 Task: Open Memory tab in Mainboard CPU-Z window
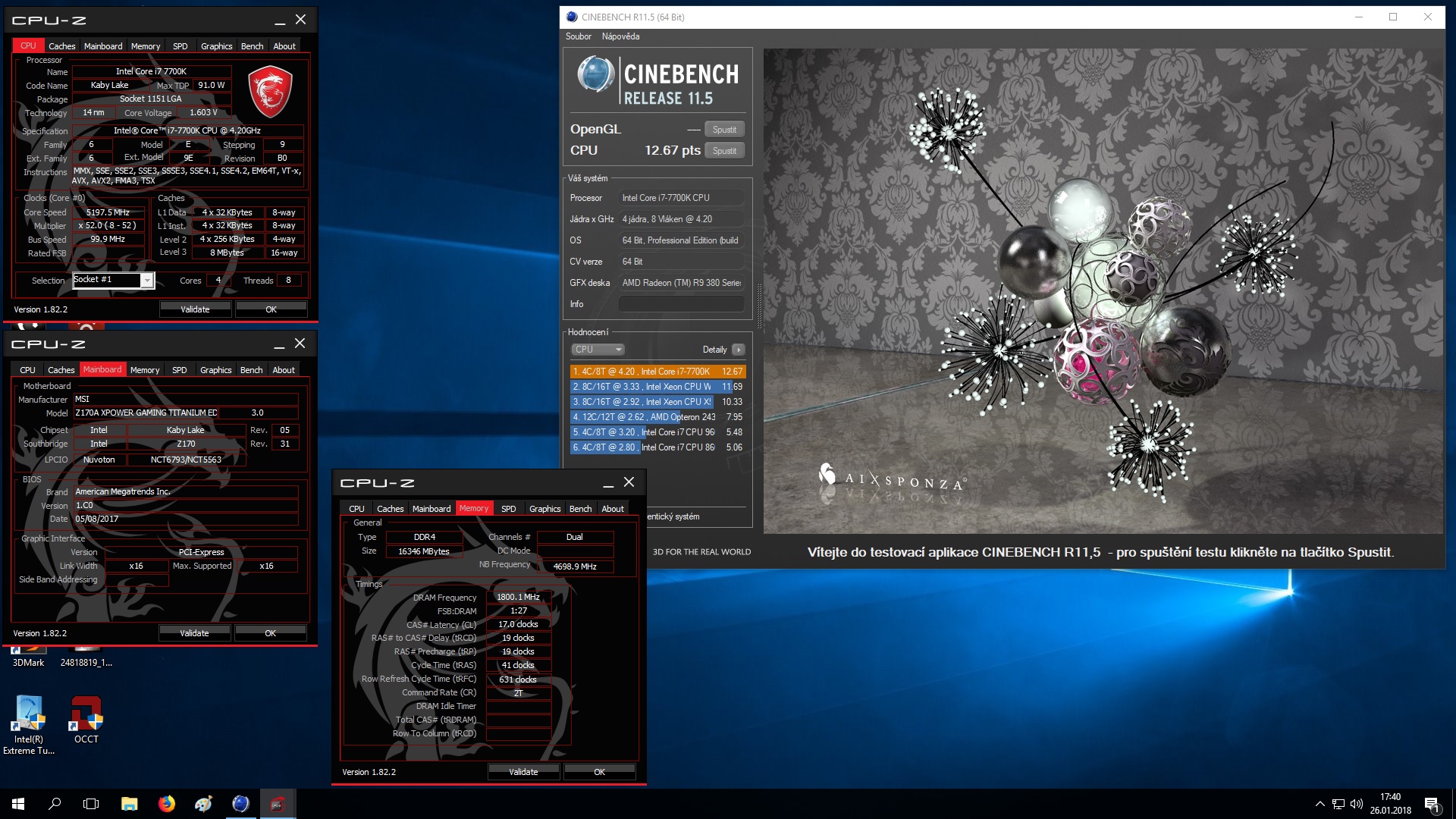click(145, 370)
